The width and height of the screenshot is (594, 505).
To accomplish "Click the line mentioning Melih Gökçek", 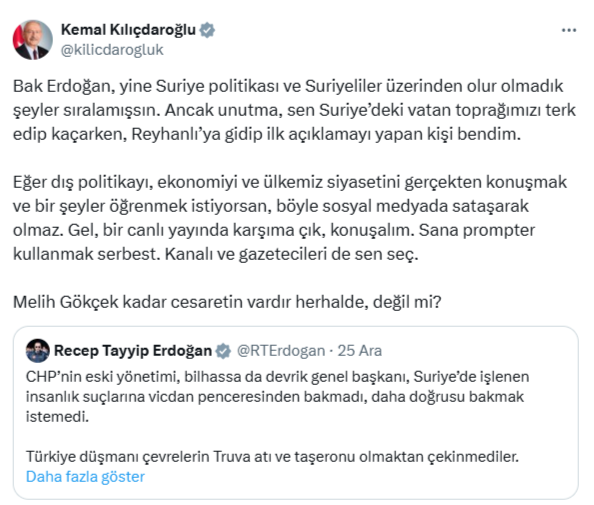I will click(227, 302).
